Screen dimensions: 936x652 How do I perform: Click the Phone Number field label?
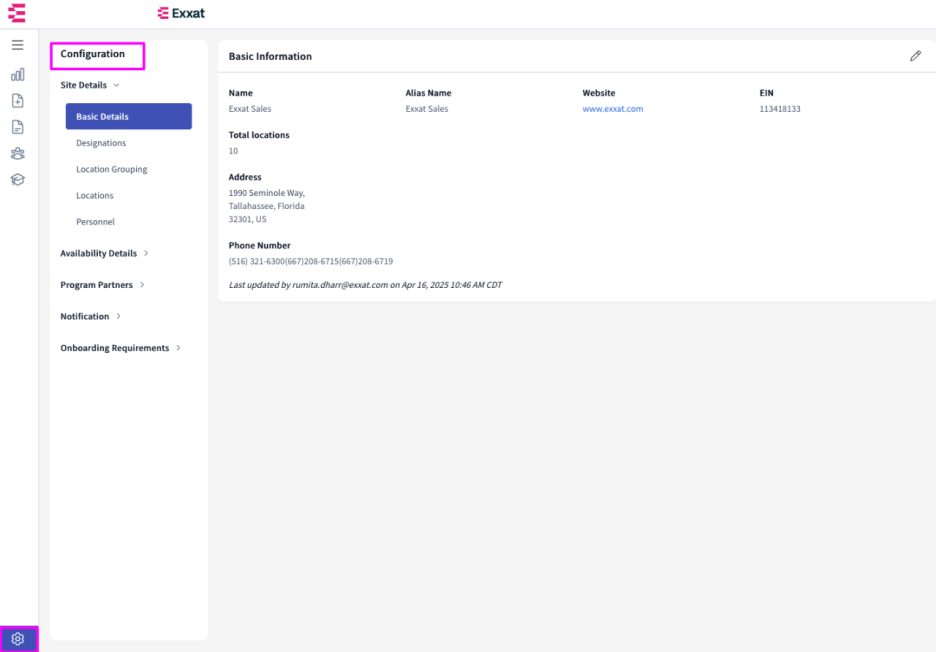tap(260, 245)
